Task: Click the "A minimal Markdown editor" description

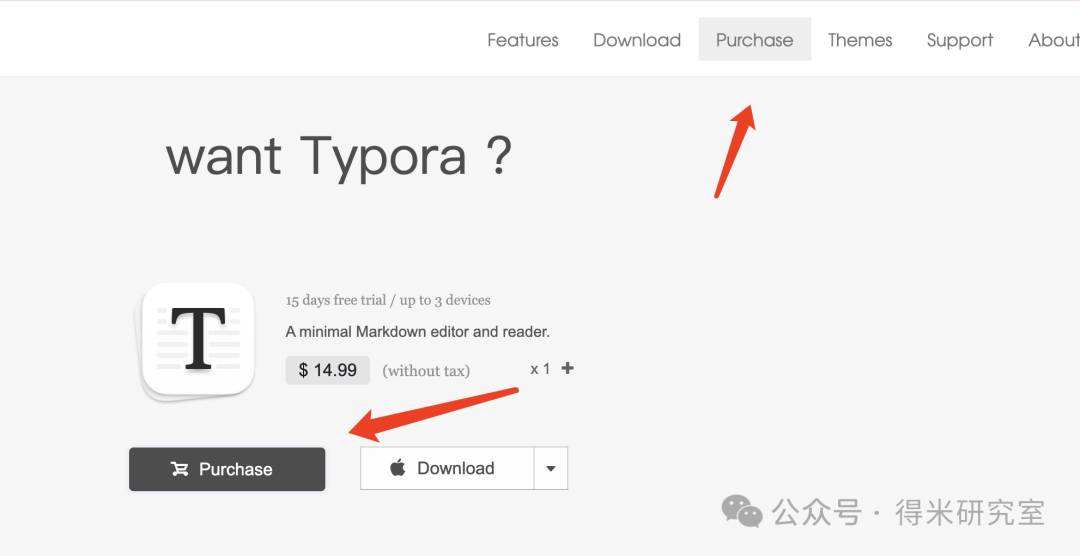Action: pyautogui.click(x=417, y=332)
